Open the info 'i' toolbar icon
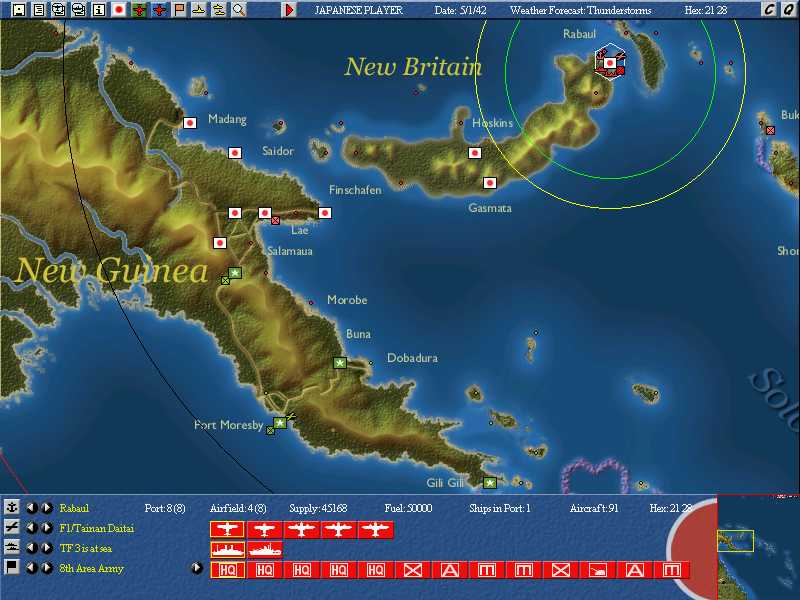800x600 pixels. click(98, 9)
